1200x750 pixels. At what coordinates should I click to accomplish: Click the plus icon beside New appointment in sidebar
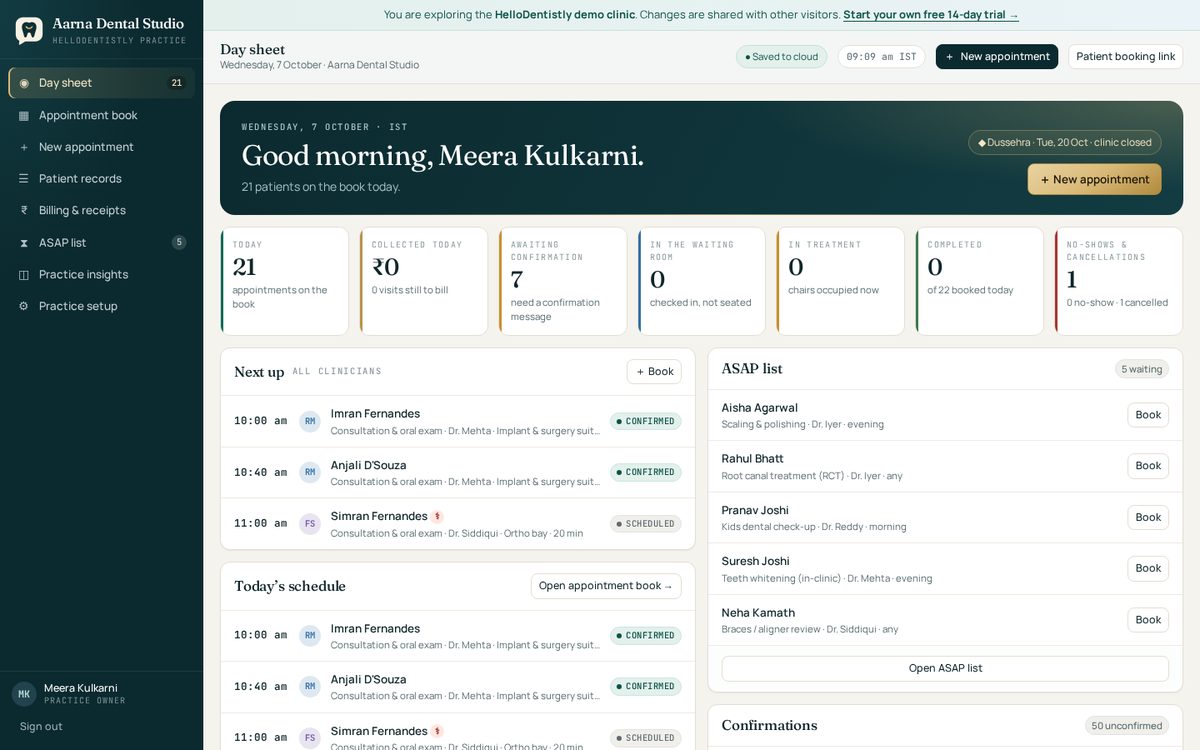(24, 147)
